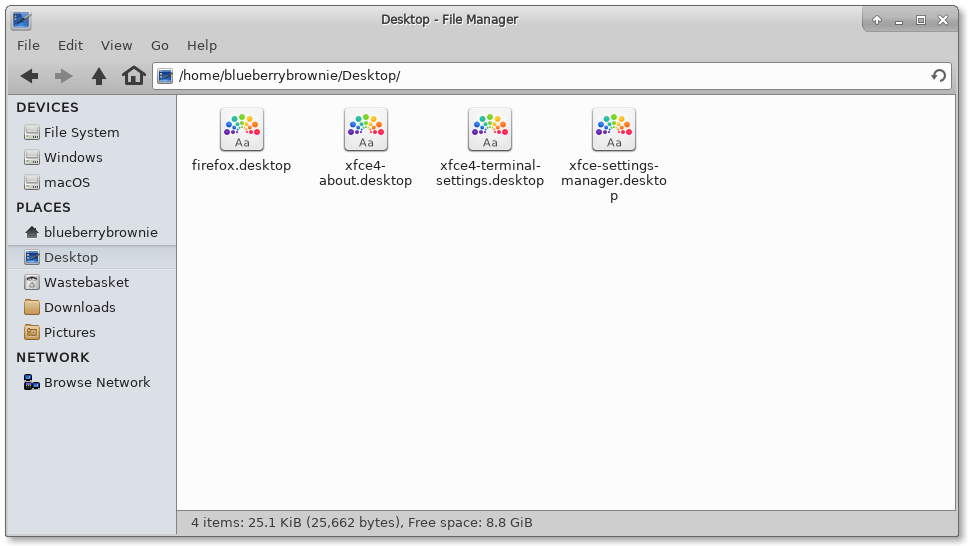
Task: Open the File menu
Action: 28,46
